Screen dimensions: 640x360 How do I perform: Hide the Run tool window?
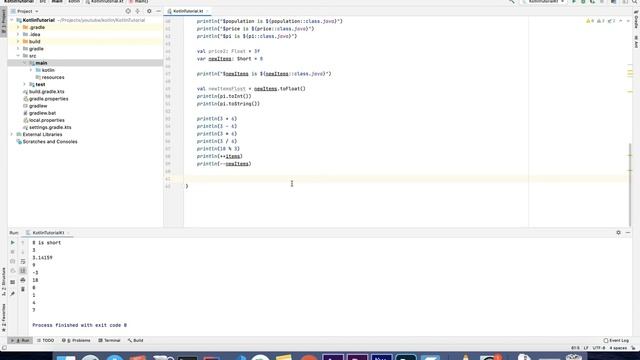[628, 233]
